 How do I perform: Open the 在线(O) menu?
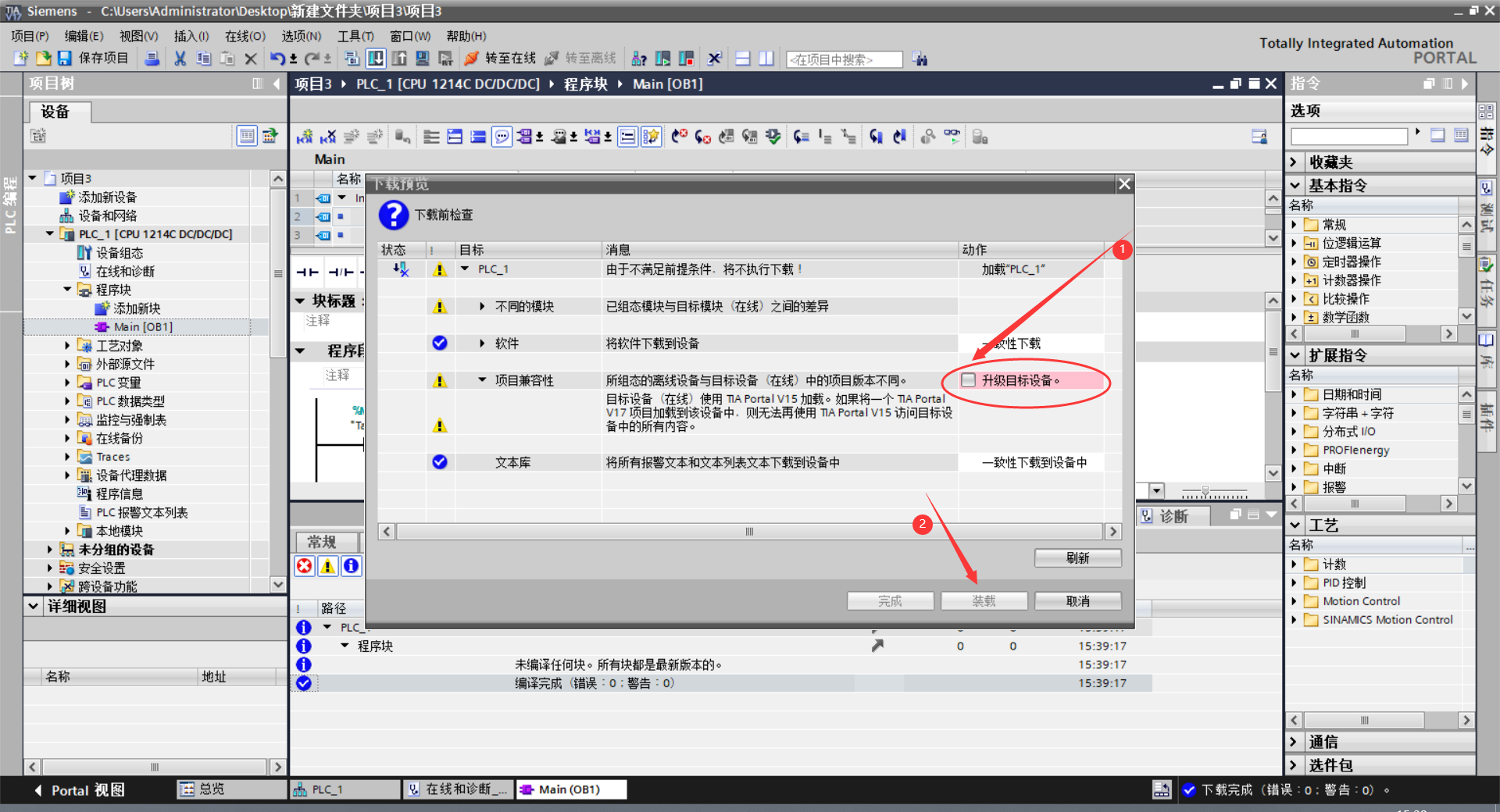pyautogui.click(x=245, y=36)
